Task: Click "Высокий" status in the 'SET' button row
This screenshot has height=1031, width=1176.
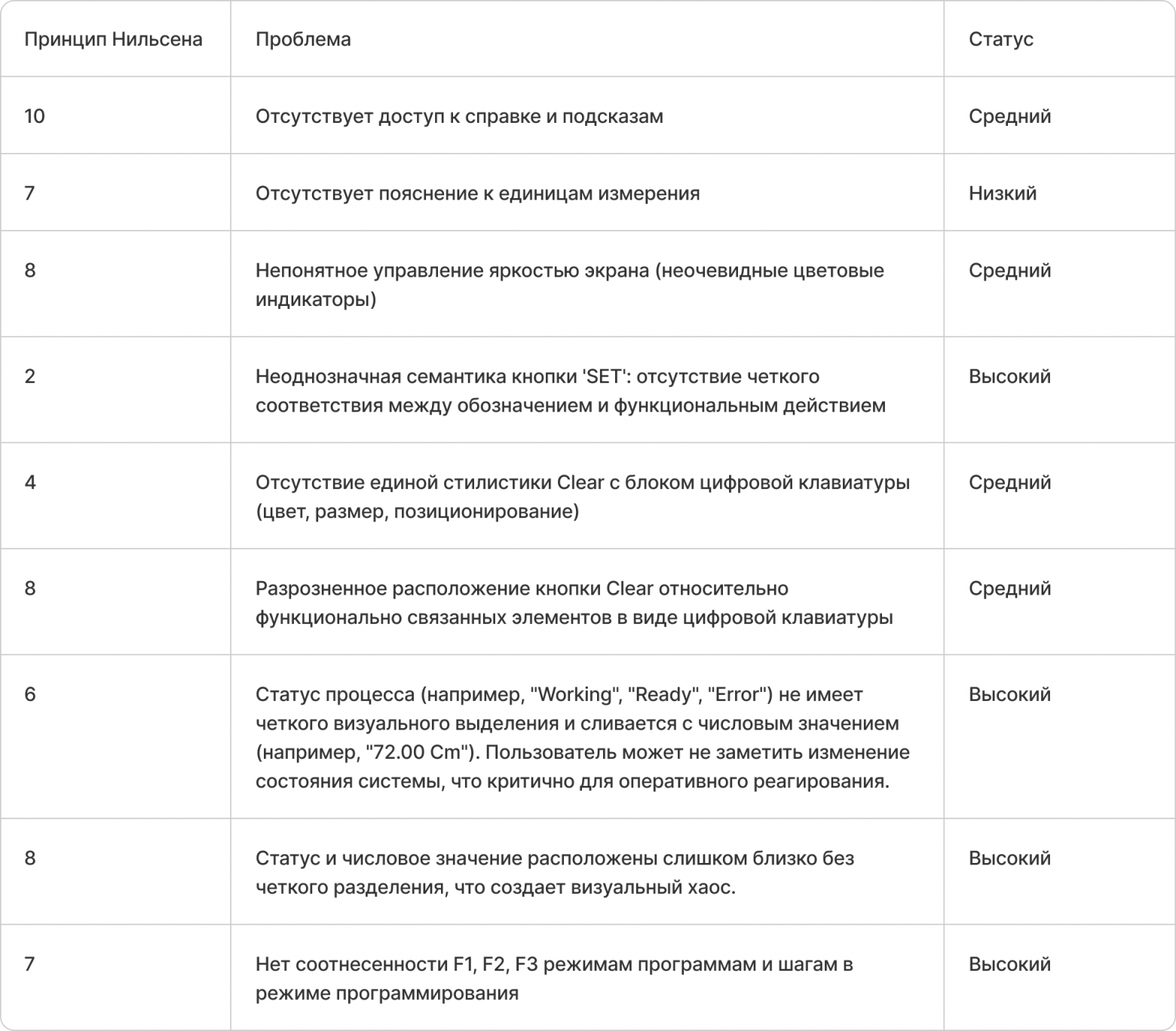Action: point(1009,376)
